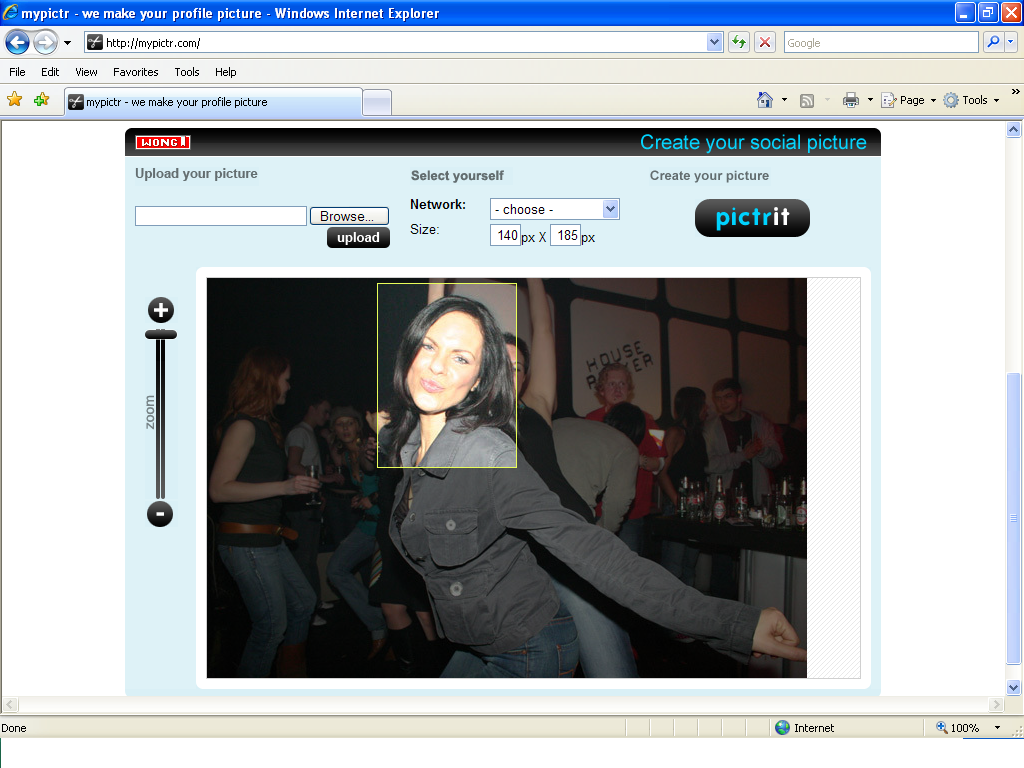Click the pictrit button
1024x768 pixels.
752,218
